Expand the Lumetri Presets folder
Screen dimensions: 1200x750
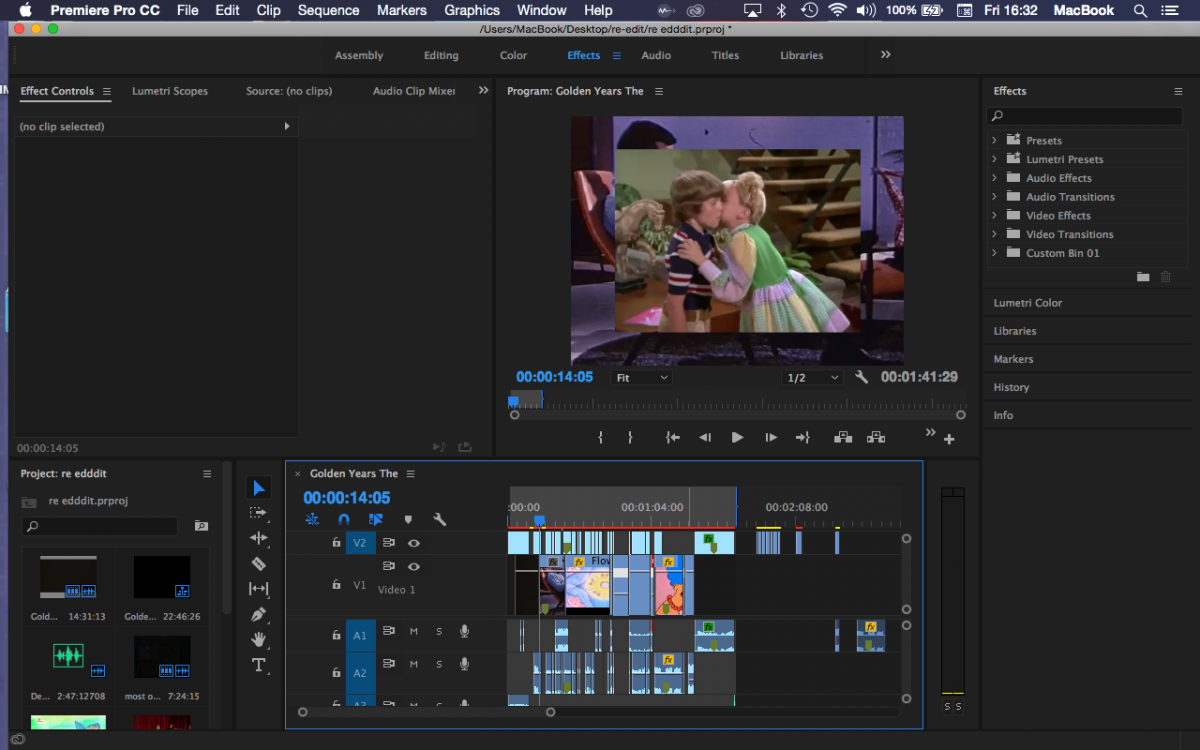(994, 159)
